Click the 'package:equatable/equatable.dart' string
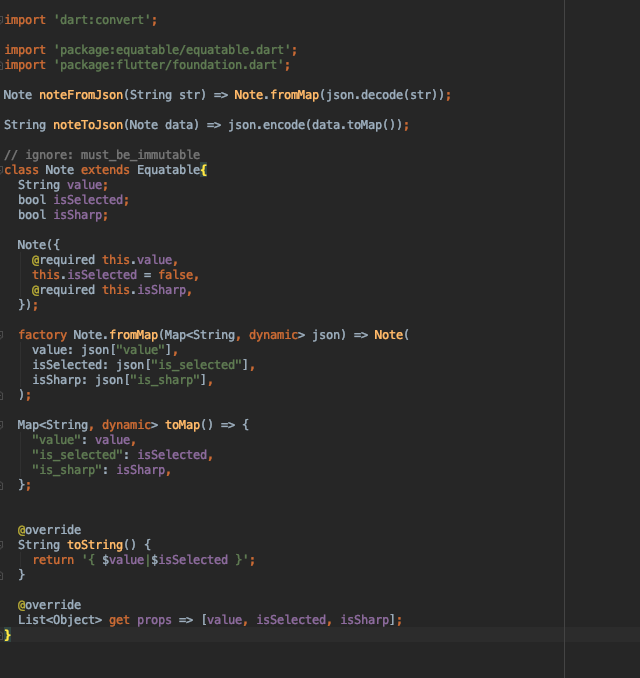This screenshot has height=678, width=640. pyautogui.click(x=172, y=50)
